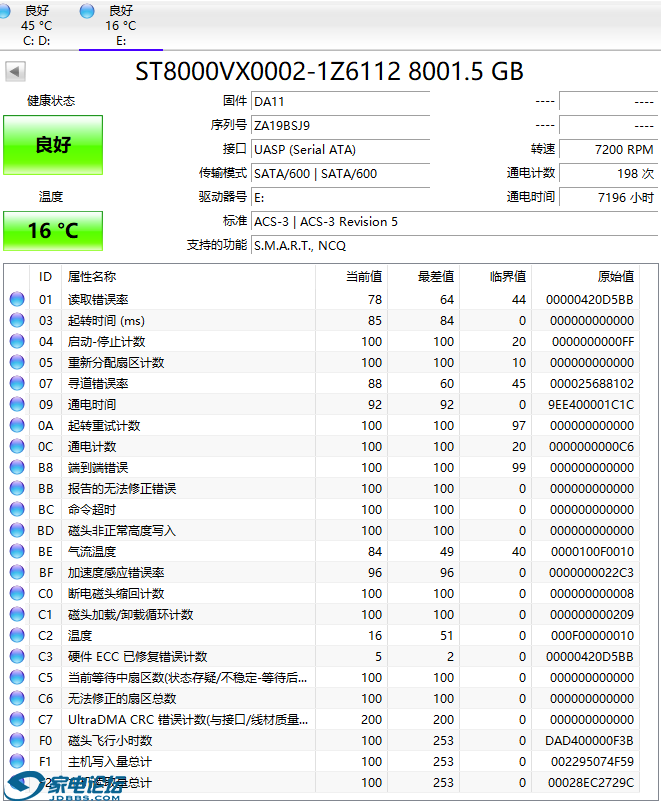Open the status icon for ID 03 起转时间
Screen dimensions: 661x807
coord(17,320)
